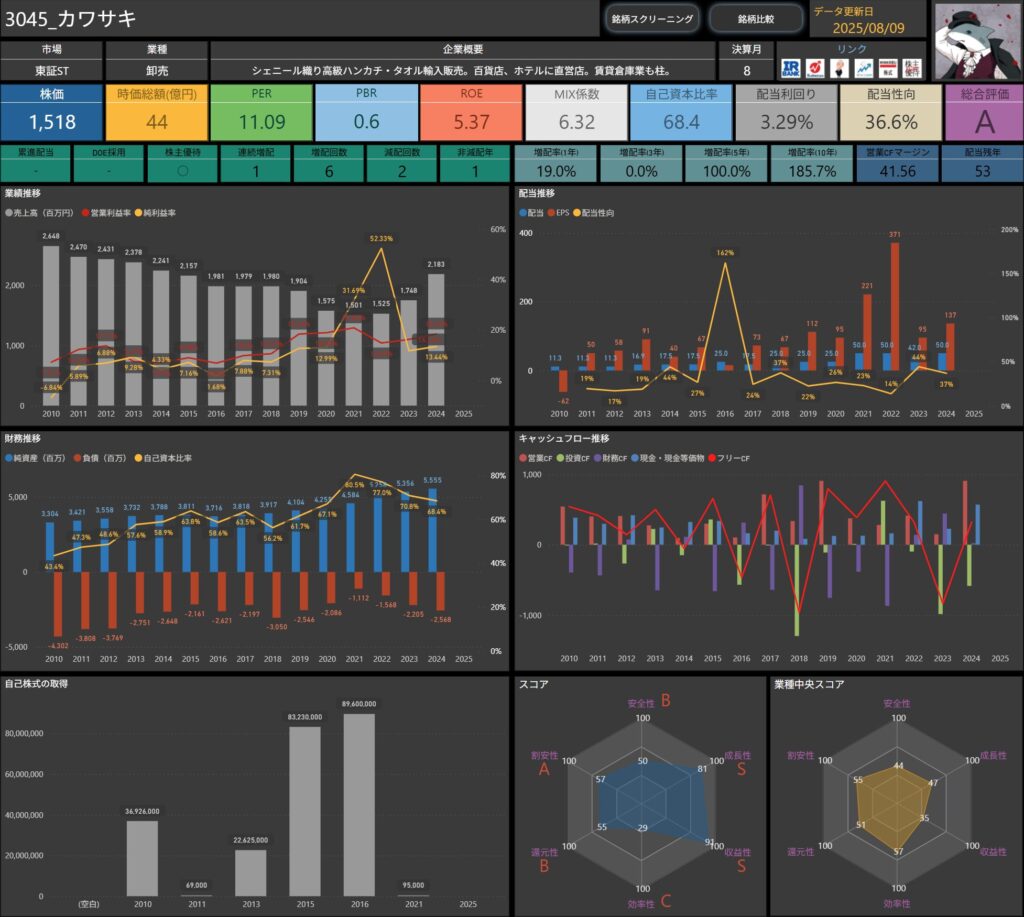1024x917 pixels.
Task: Select the 2010 sales bar labeled 2,648
Action: (x=51, y=325)
